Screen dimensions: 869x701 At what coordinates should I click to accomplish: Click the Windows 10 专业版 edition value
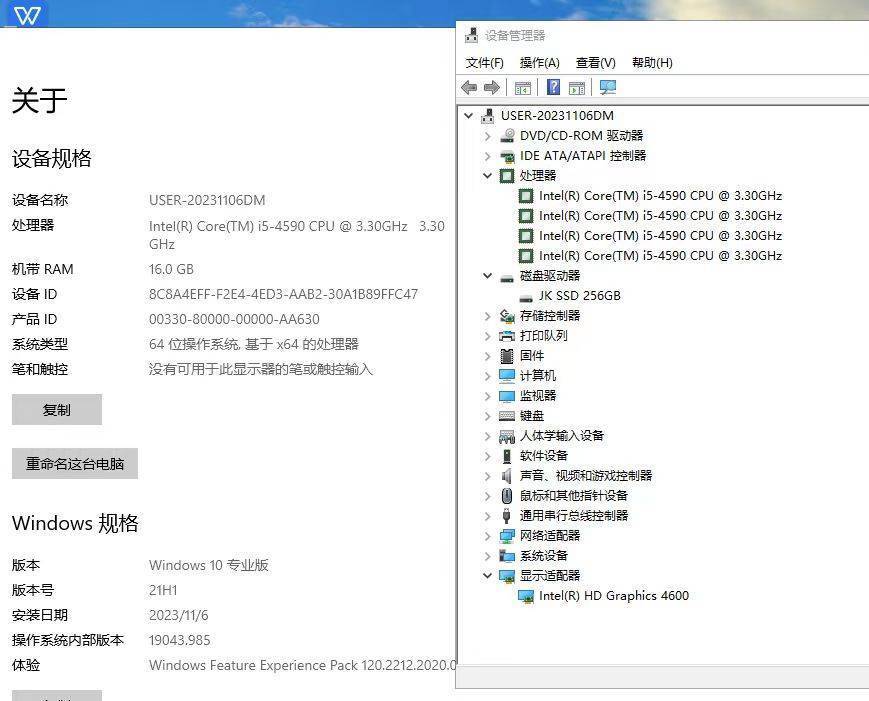(x=209, y=565)
